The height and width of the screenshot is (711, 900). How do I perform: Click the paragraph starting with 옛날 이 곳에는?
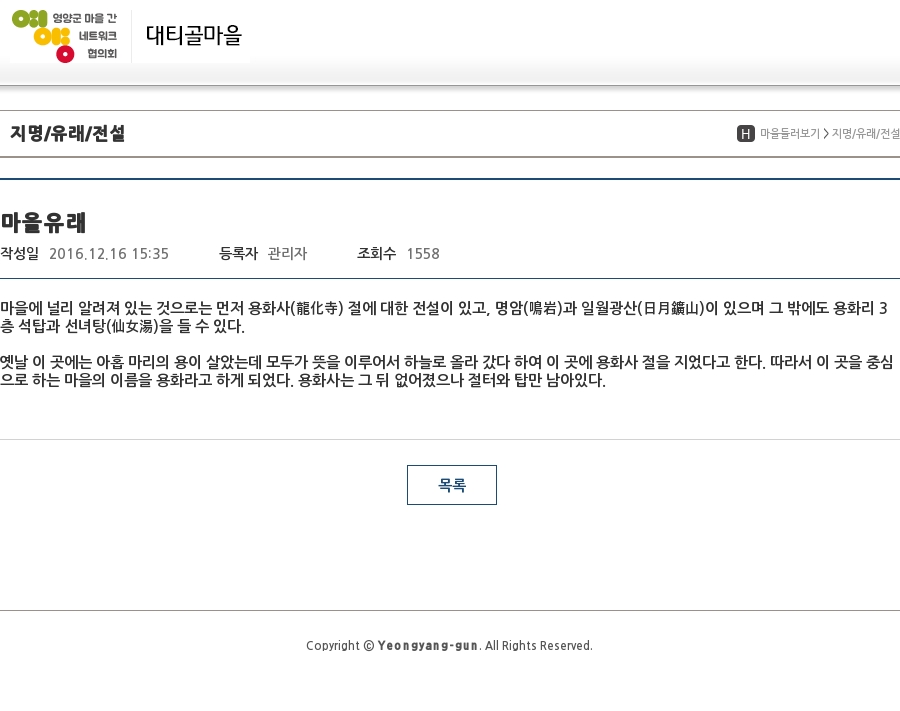[447, 371]
